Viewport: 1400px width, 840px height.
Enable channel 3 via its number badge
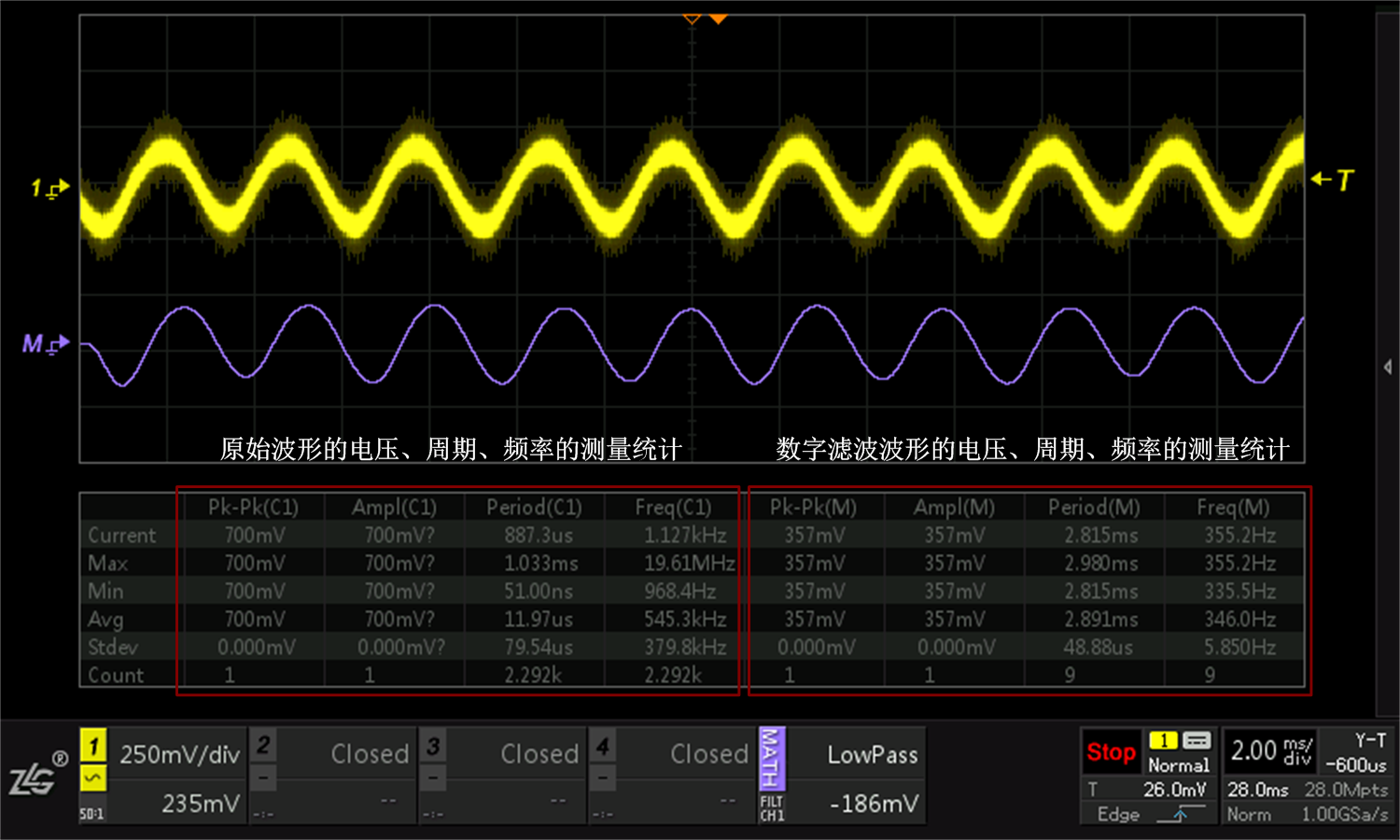[x=433, y=746]
